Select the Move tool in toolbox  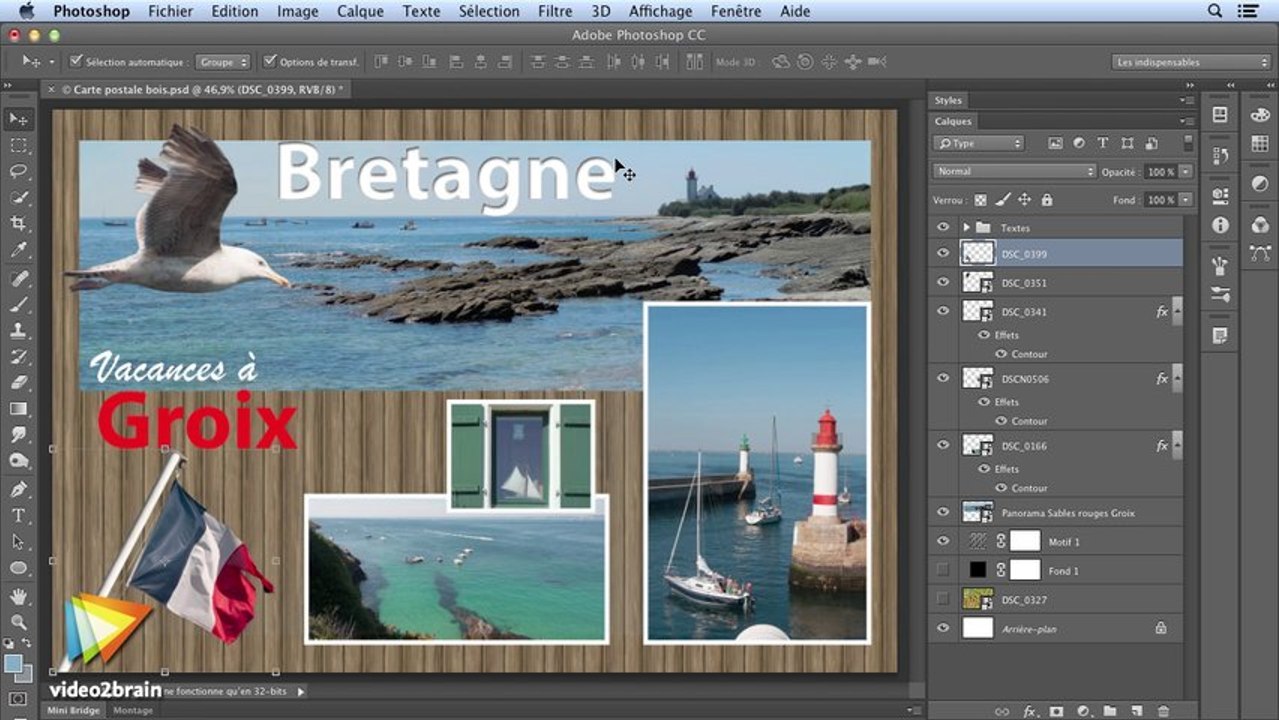(x=18, y=119)
